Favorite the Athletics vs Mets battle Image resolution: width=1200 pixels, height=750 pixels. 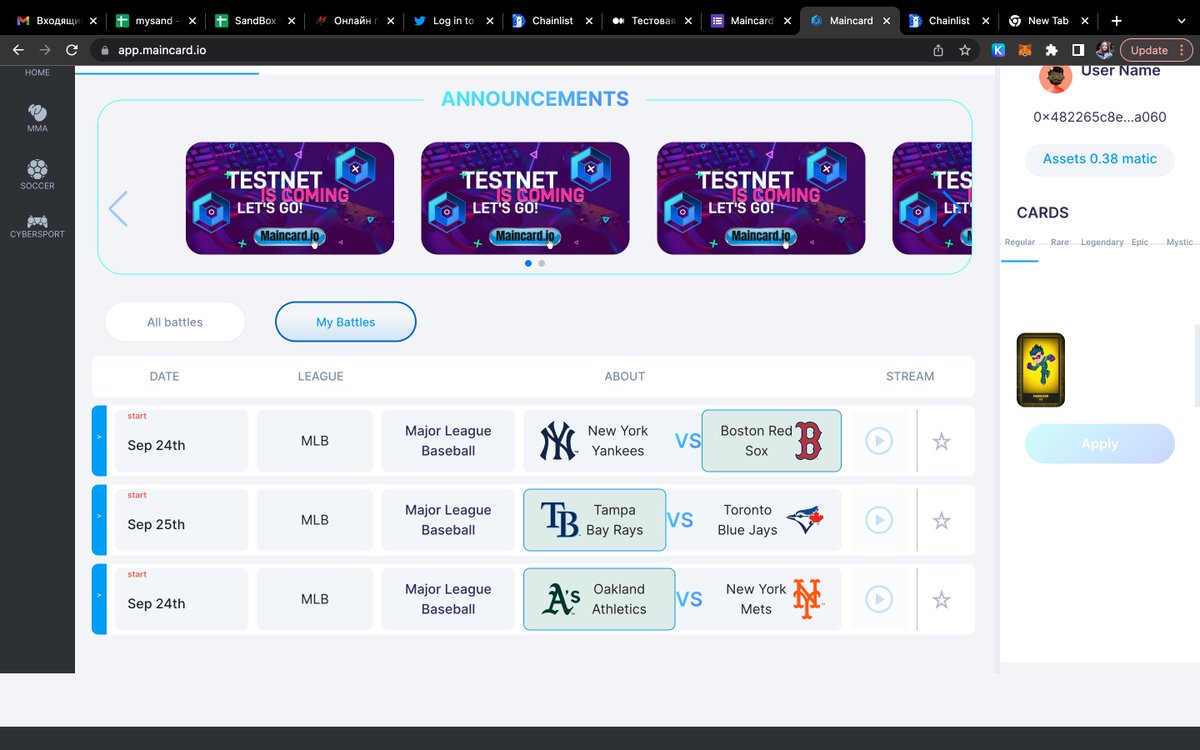point(941,599)
